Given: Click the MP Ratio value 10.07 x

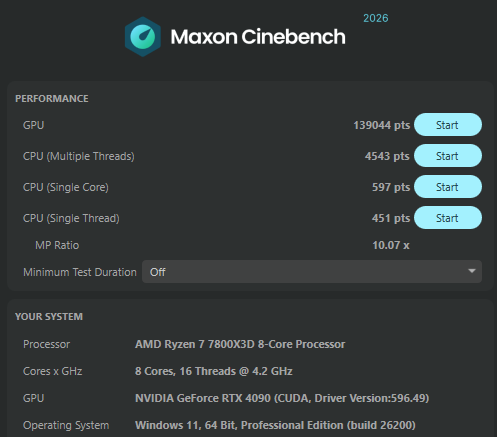Looking at the screenshot, I should 391,245.
